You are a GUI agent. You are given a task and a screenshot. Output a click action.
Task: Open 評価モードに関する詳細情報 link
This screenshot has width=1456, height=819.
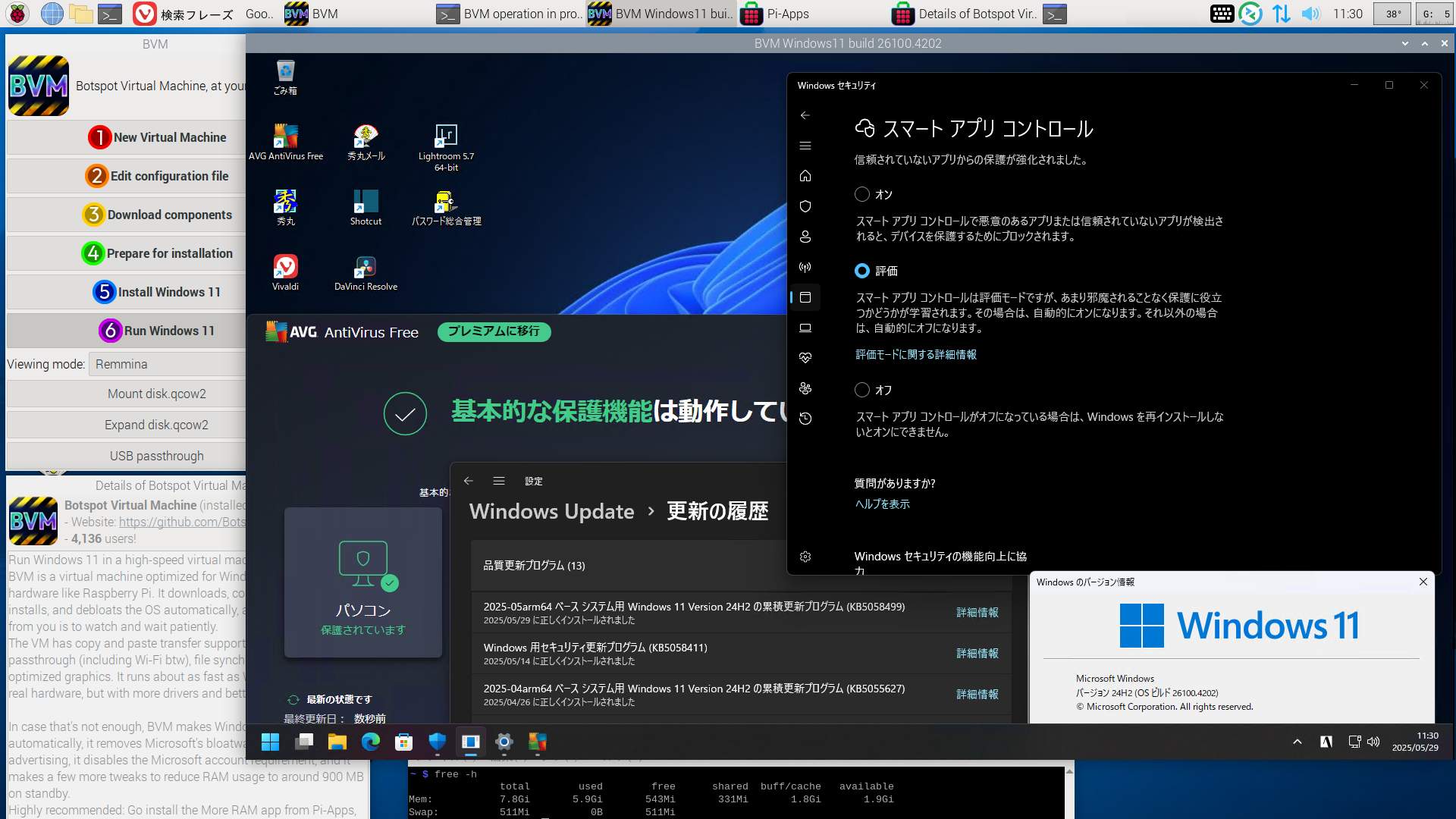click(916, 355)
